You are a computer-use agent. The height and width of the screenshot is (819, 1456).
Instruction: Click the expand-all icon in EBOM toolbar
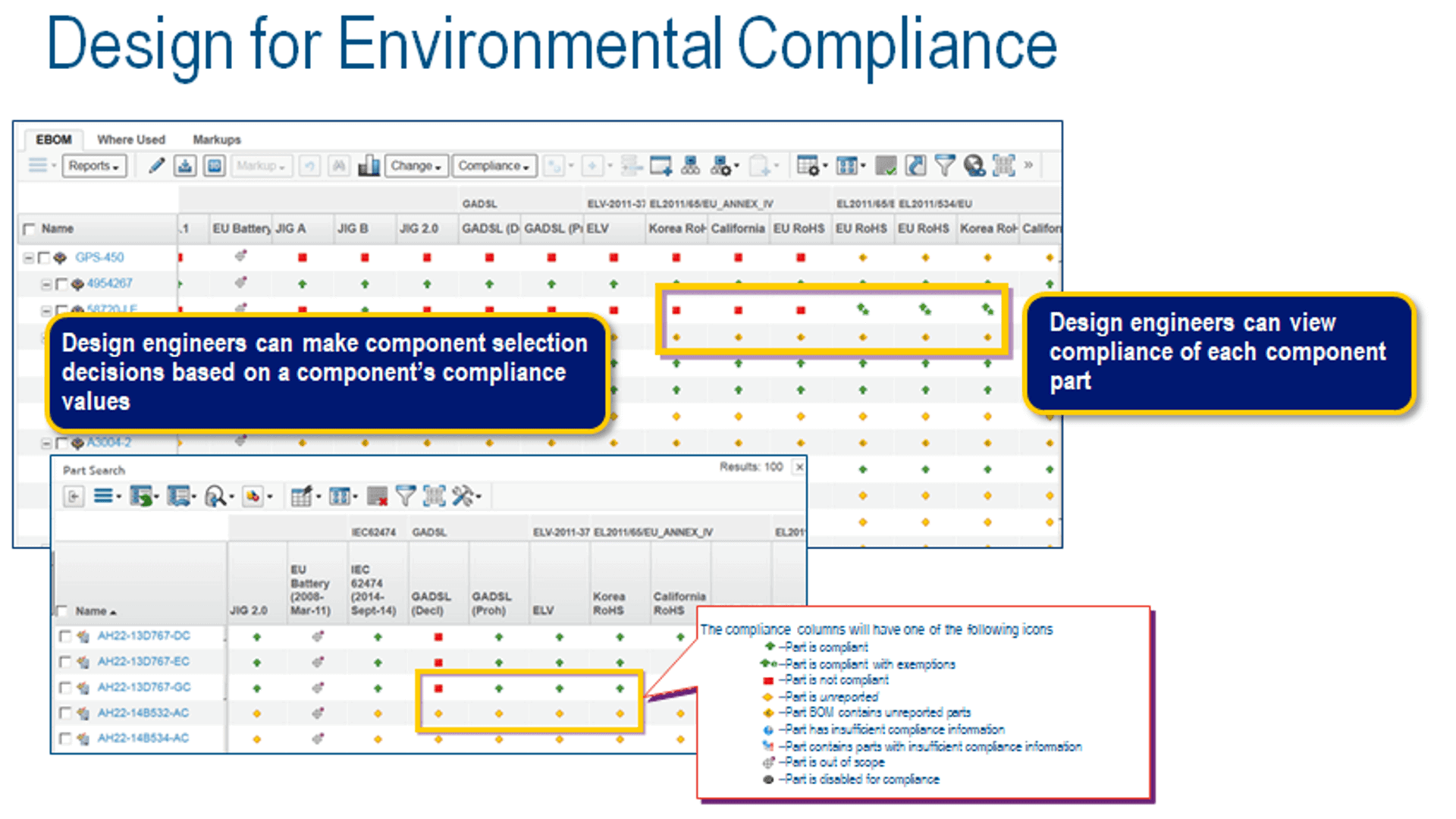click(1004, 165)
